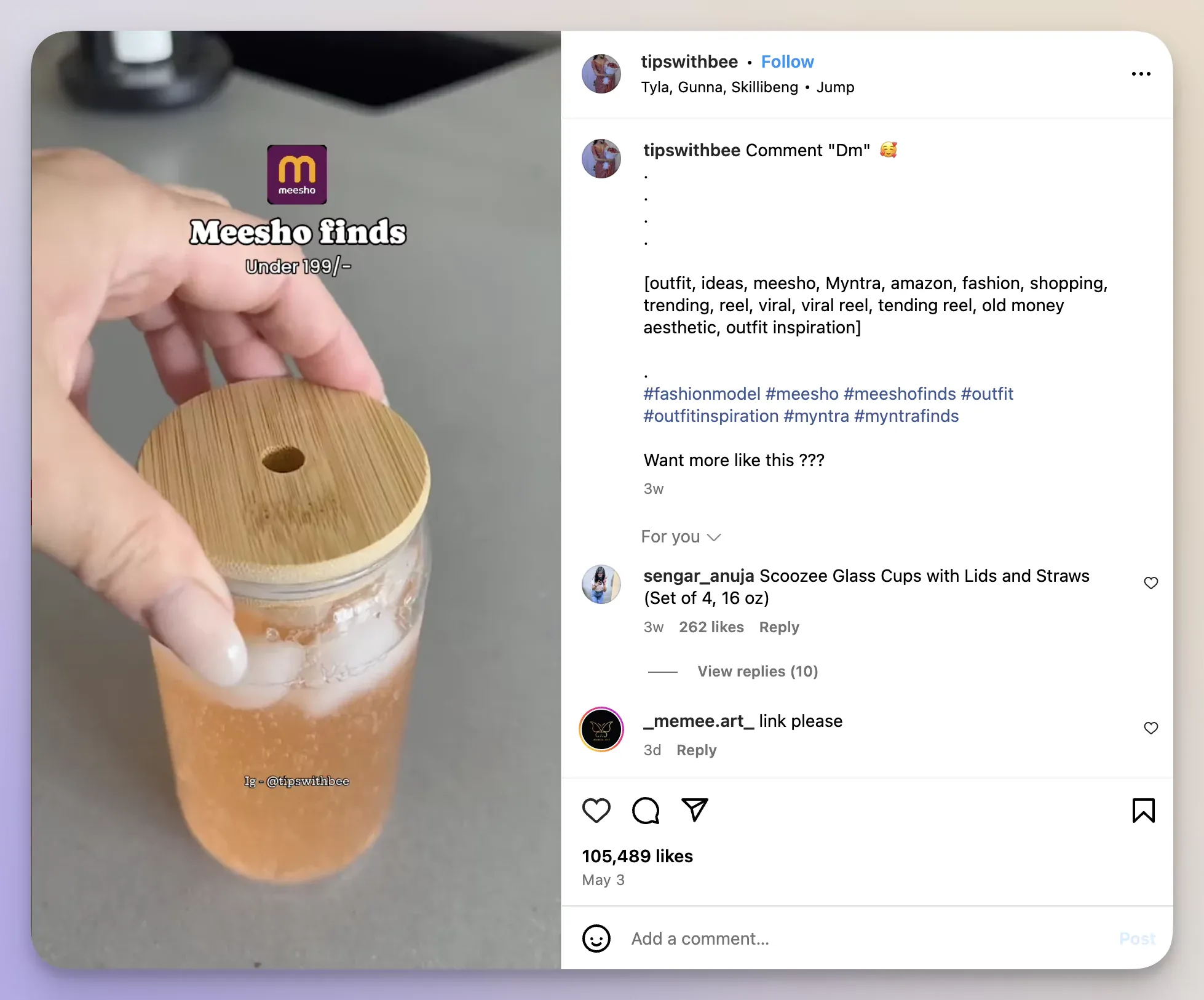The width and height of the screenshot is (1204, 1000).
Task: Tap the comment bubble icon
Action: [x=647, y=810]
